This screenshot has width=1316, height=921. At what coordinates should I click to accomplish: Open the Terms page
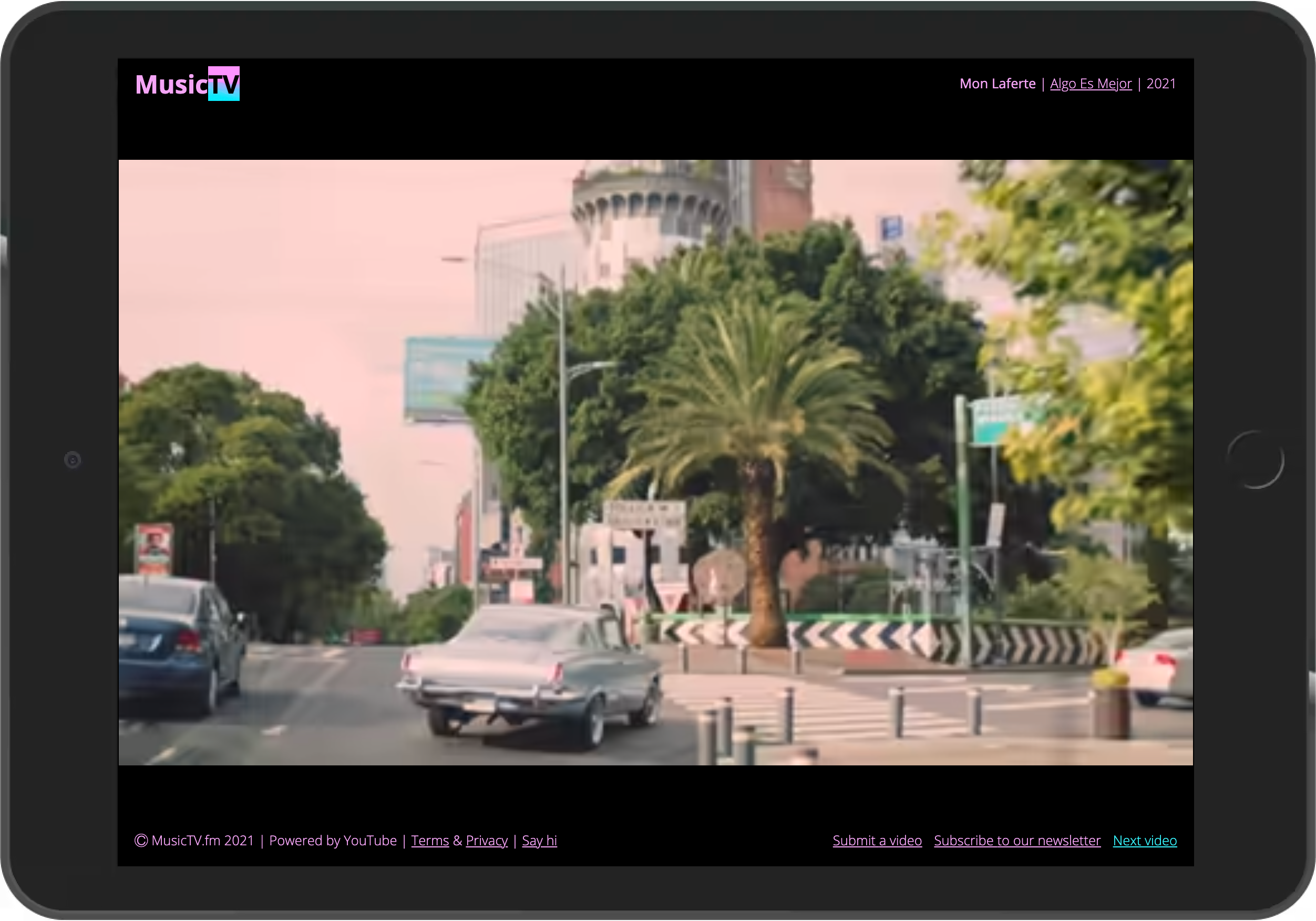coord(429,840)
